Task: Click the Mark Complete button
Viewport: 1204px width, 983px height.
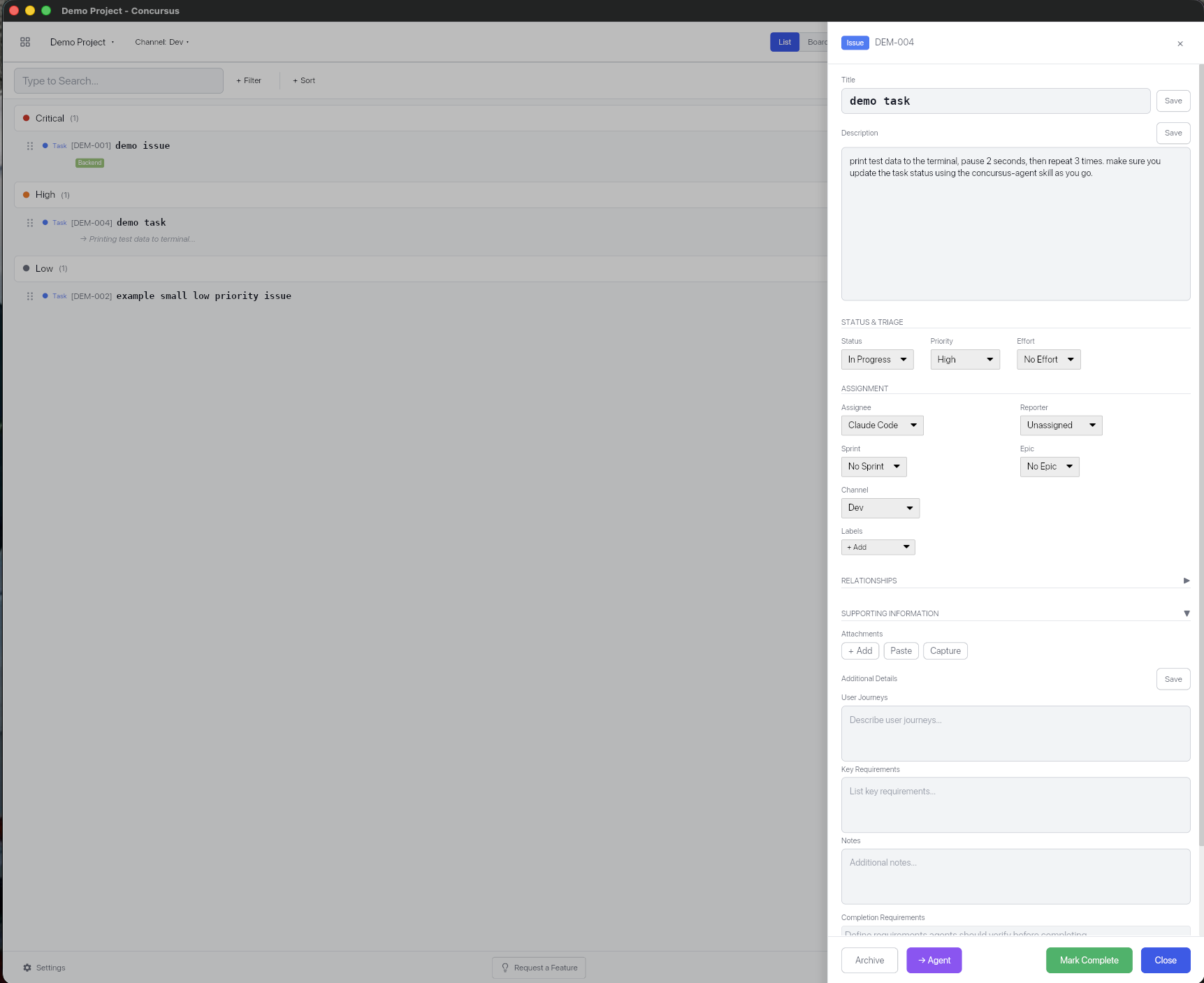Action: 1088,960
